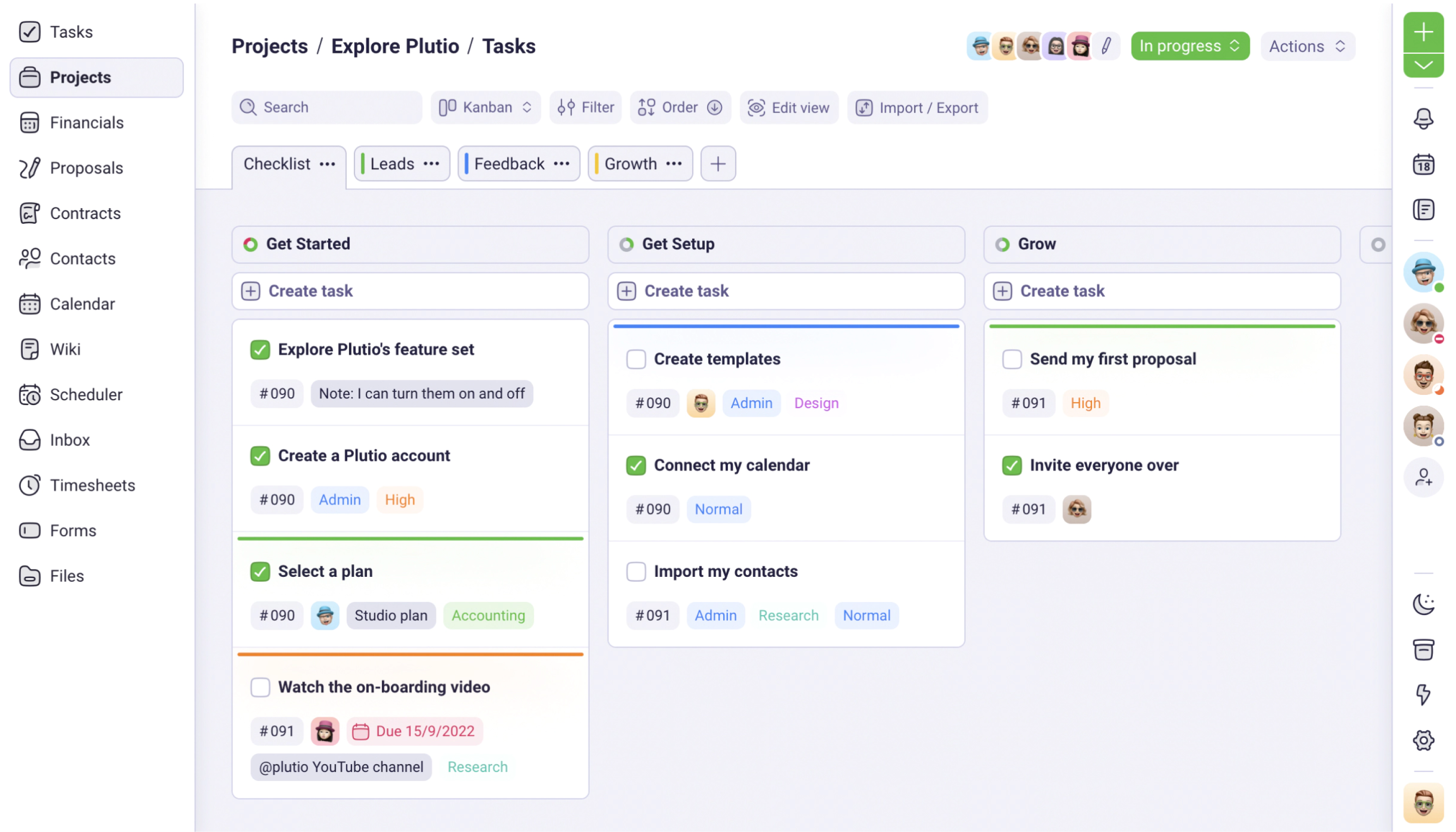The height and width of the screenshot is (832, 1456).
Task: Check the Watch the on-boarding video task
Action: click(260, 687)
